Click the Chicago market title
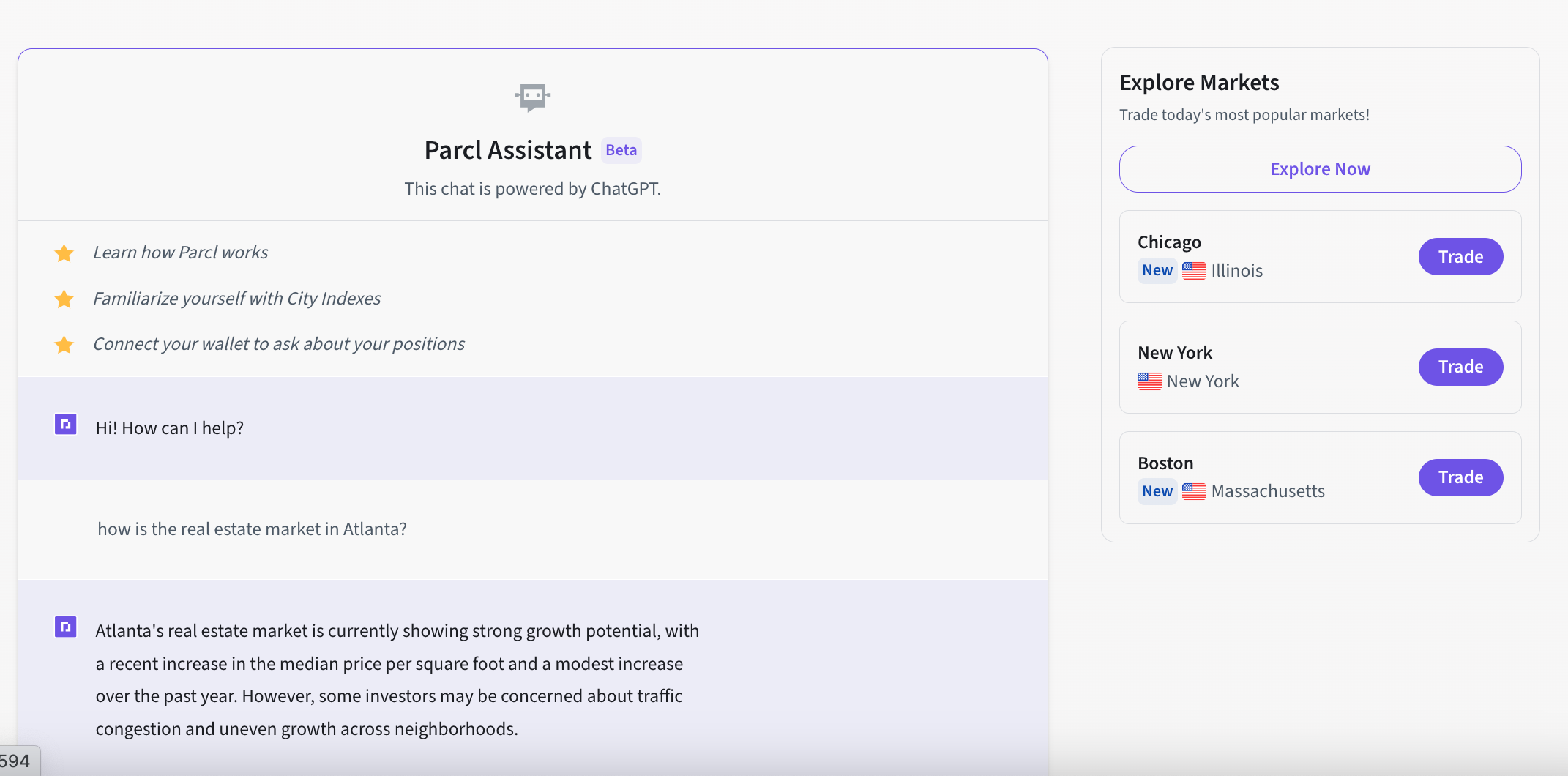 tap(1169, 242)
